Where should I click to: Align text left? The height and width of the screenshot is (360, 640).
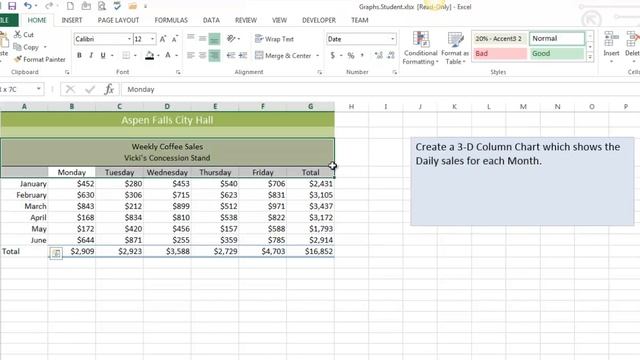[x=191, y=55]
